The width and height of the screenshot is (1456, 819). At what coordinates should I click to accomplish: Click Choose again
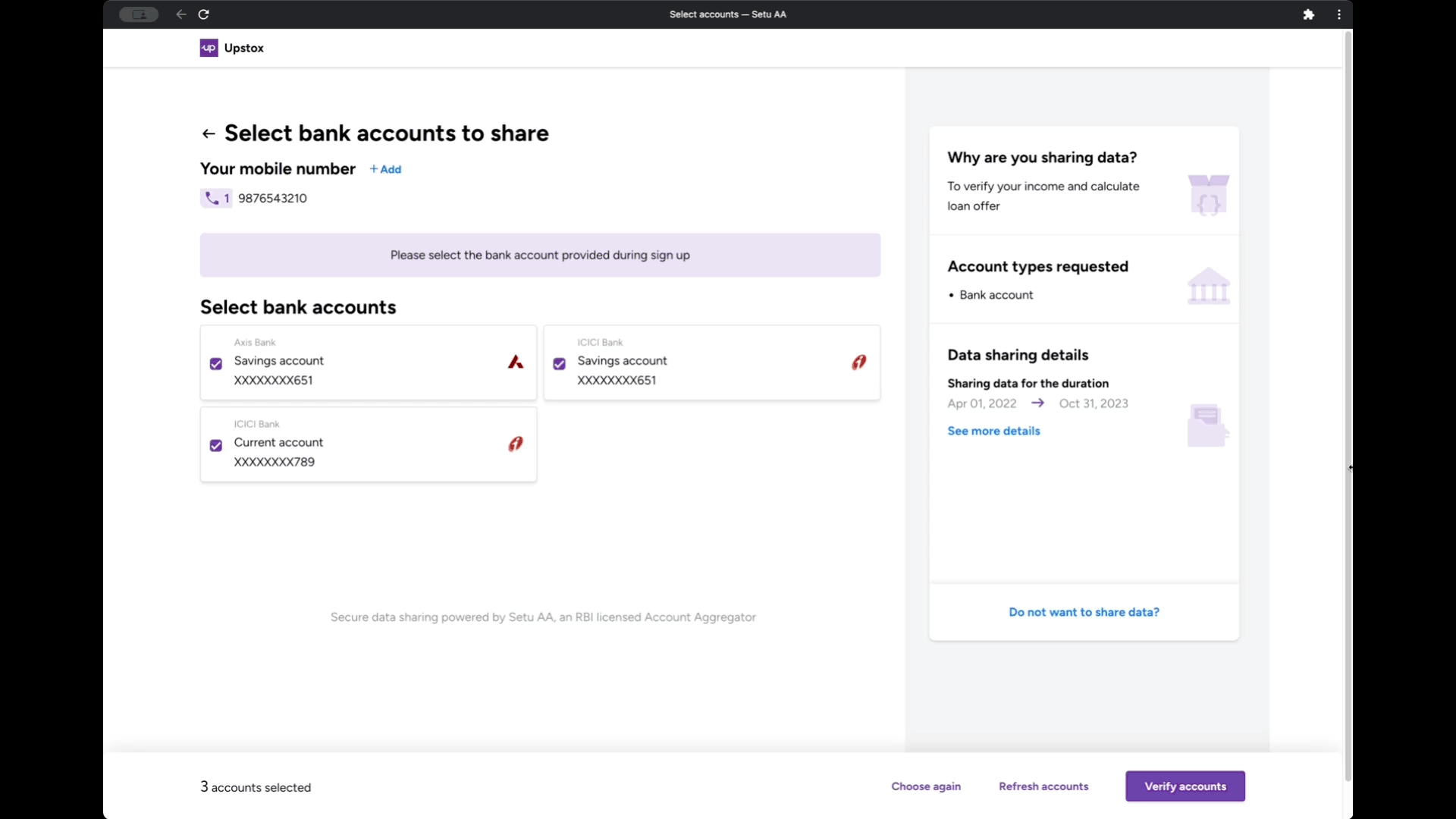click(926, 786)
